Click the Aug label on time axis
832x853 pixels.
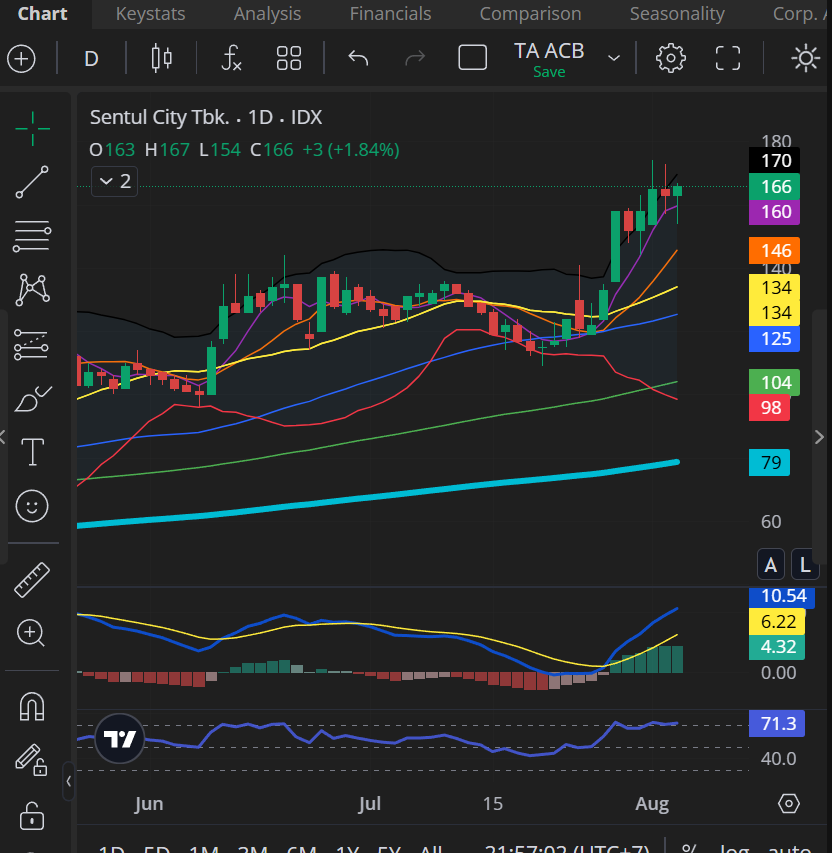pos(652,803)
